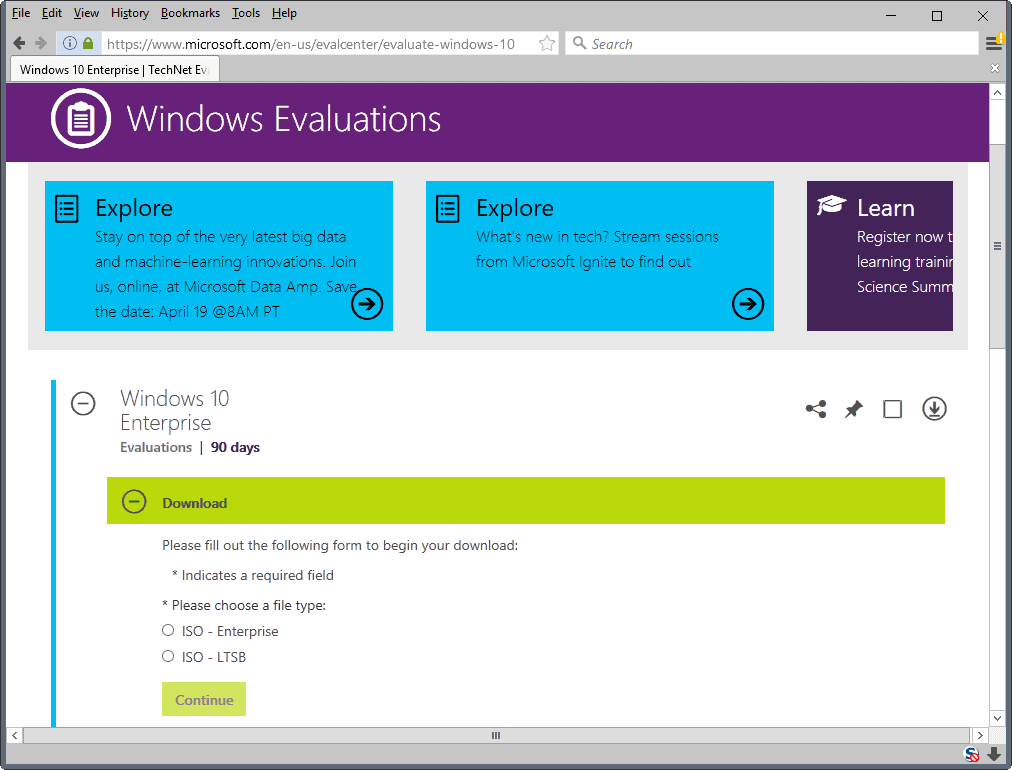Go back with the browser back arrow
The height and width of the screenshot is (770, 1012).
tap(19, 43)
